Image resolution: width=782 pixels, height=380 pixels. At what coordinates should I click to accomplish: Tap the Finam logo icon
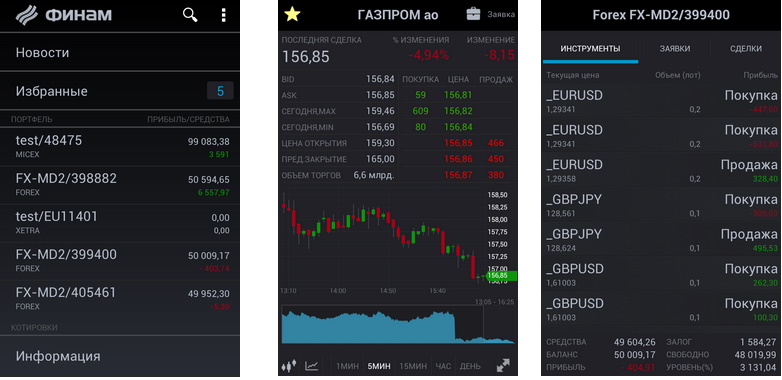[27, 15]
